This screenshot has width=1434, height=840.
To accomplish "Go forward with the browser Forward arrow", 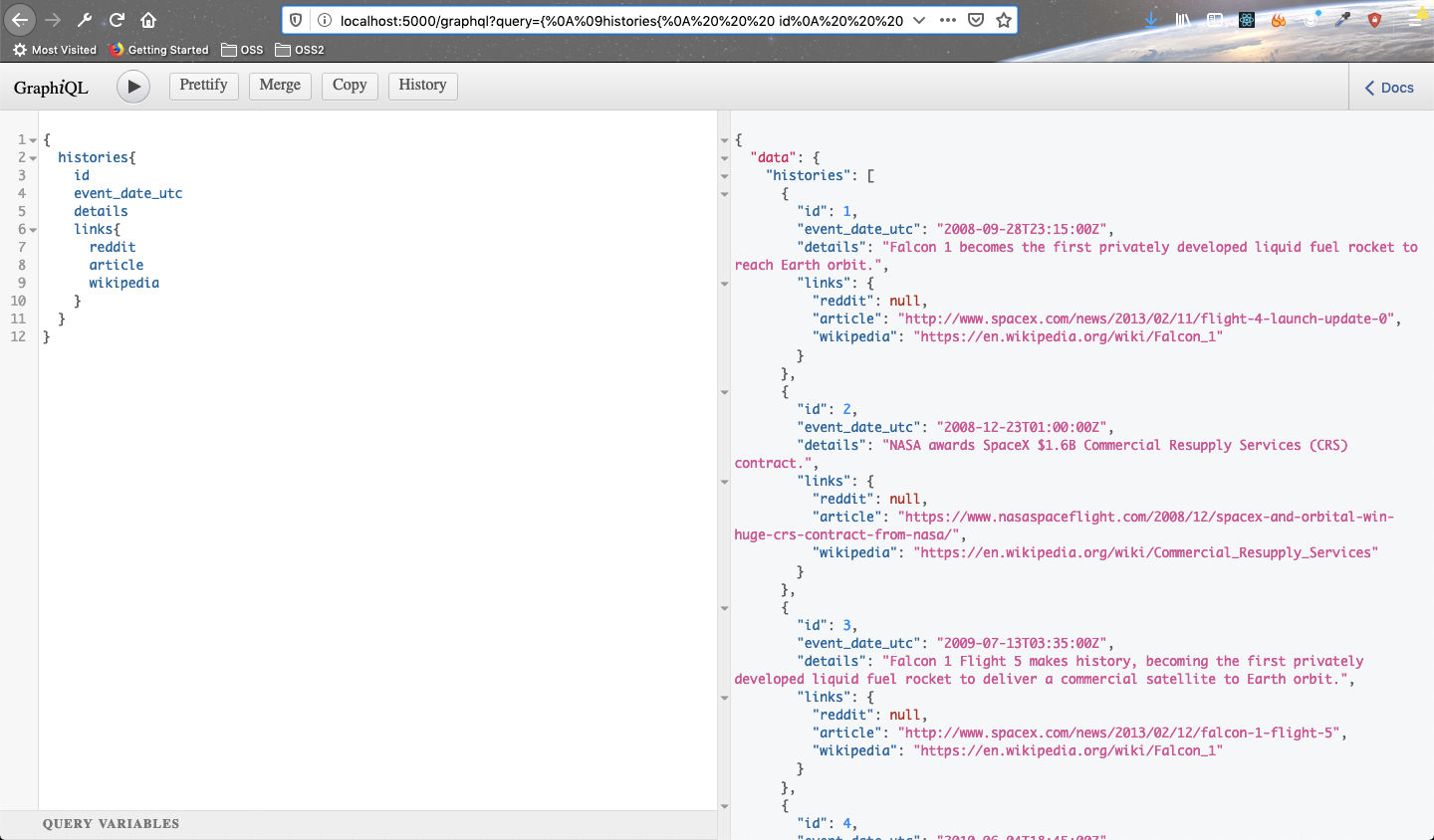I will [53, 20].
